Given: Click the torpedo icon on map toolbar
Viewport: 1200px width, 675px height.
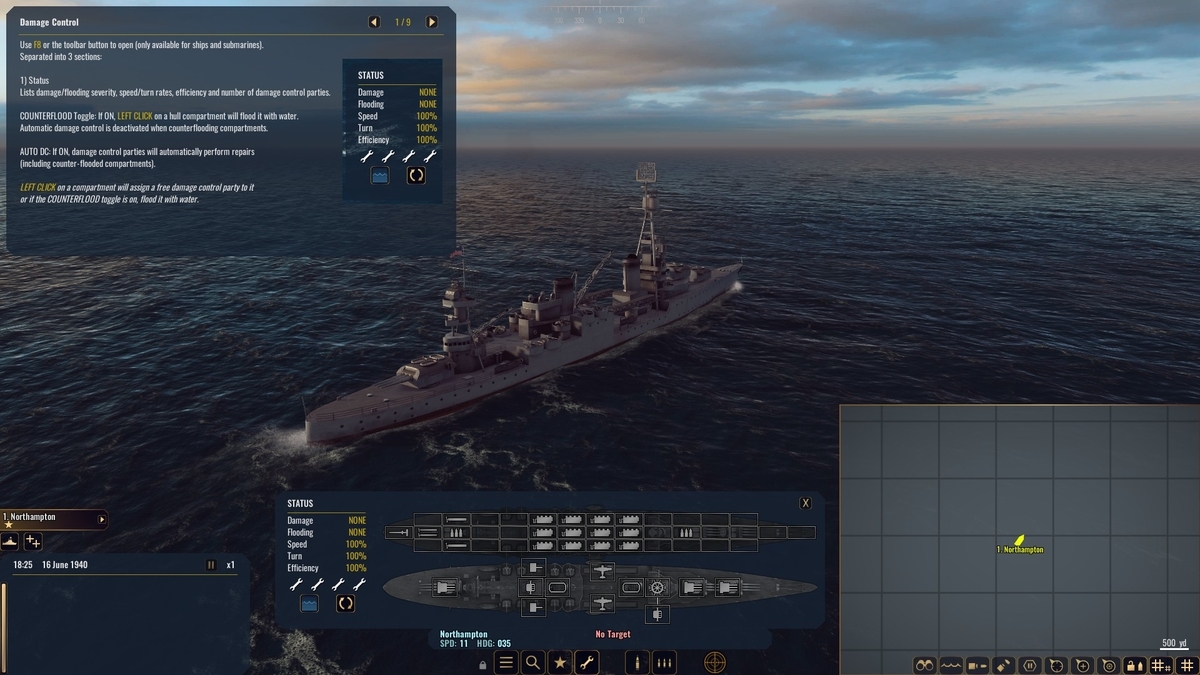Looking at the screenshot, I should [x=978, y=665].
